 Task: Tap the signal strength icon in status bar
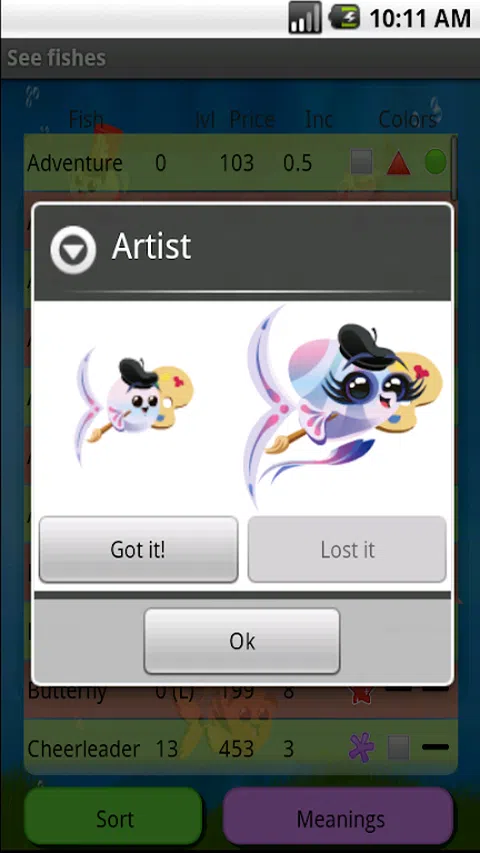tap(305, 17)
